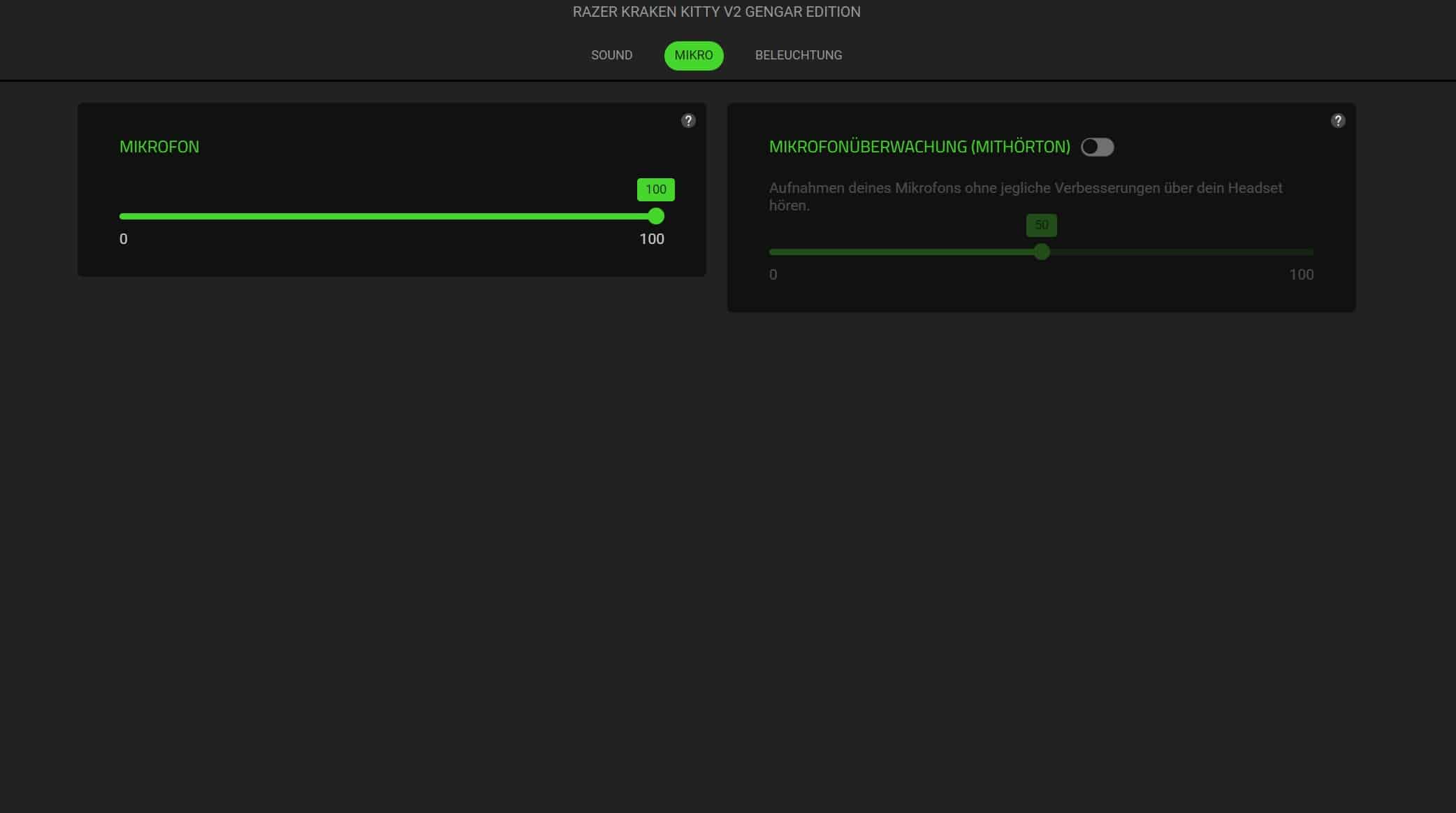The height and width of the screenshot is (813, 1456).
Task: Switch to the BELEUCHTUNG tab
Action: pos(798,55)
